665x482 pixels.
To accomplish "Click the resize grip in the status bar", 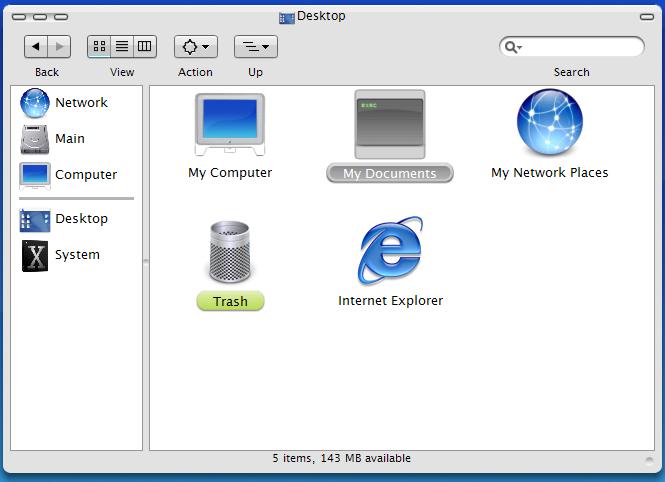I will tap(649, 460).
